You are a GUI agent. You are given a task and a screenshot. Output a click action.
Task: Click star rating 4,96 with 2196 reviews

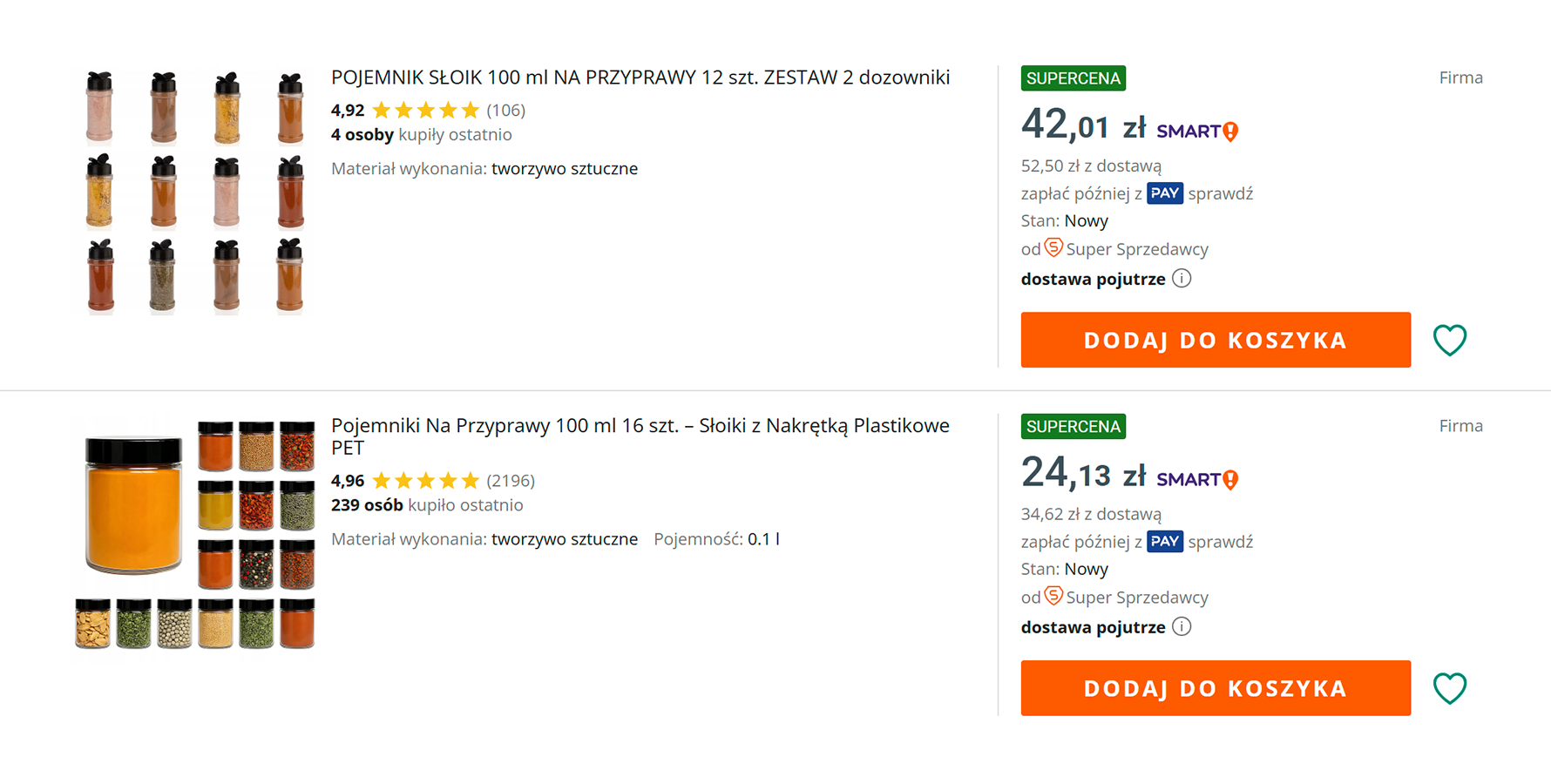click(426, 481)
